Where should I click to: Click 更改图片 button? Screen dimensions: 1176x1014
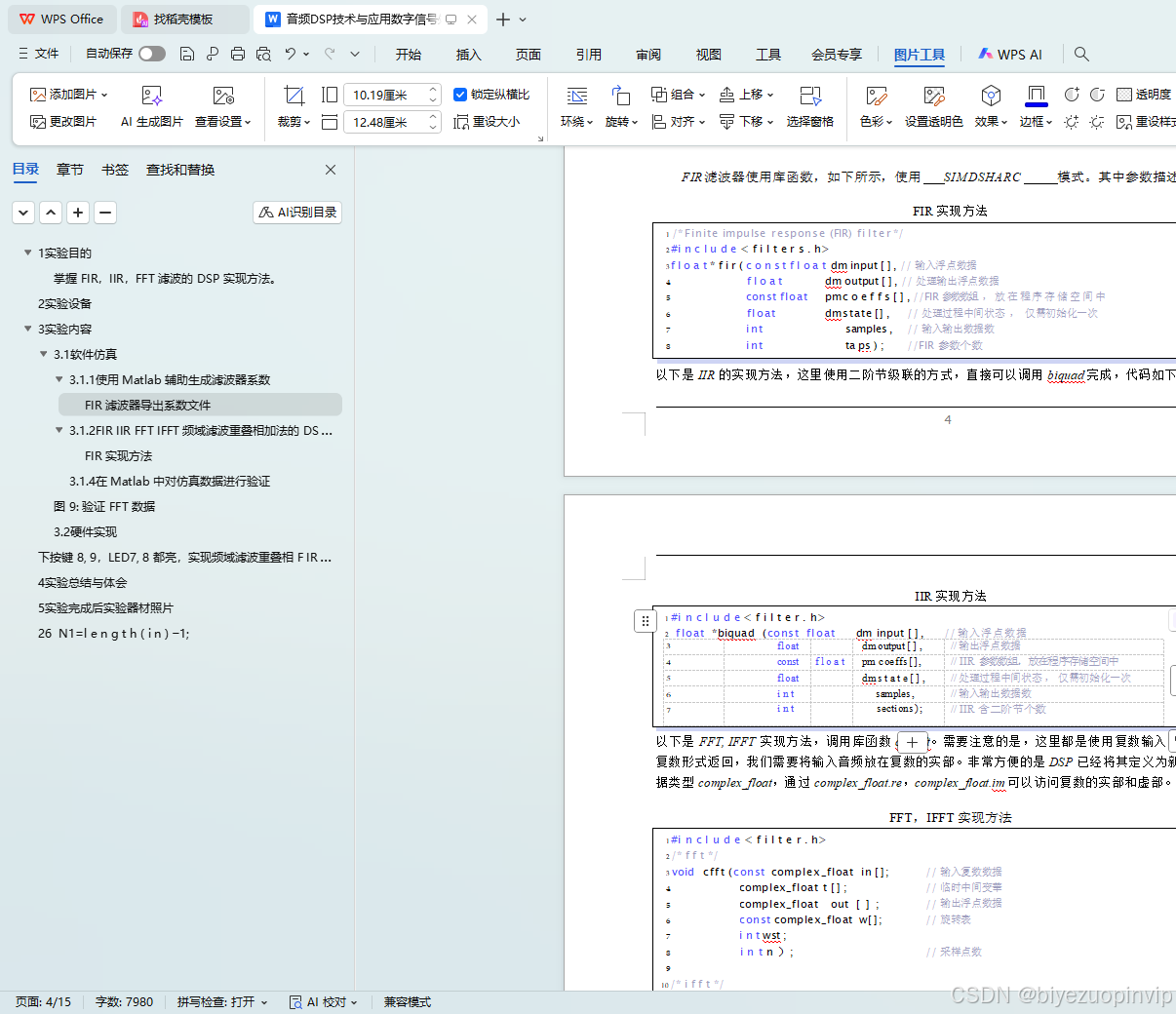click(x=63, y=122)
